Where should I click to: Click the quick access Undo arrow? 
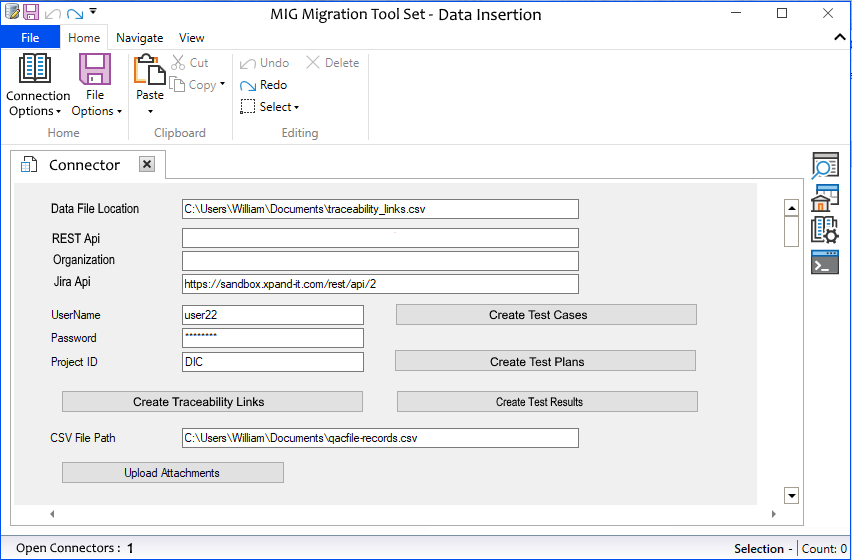53,13
